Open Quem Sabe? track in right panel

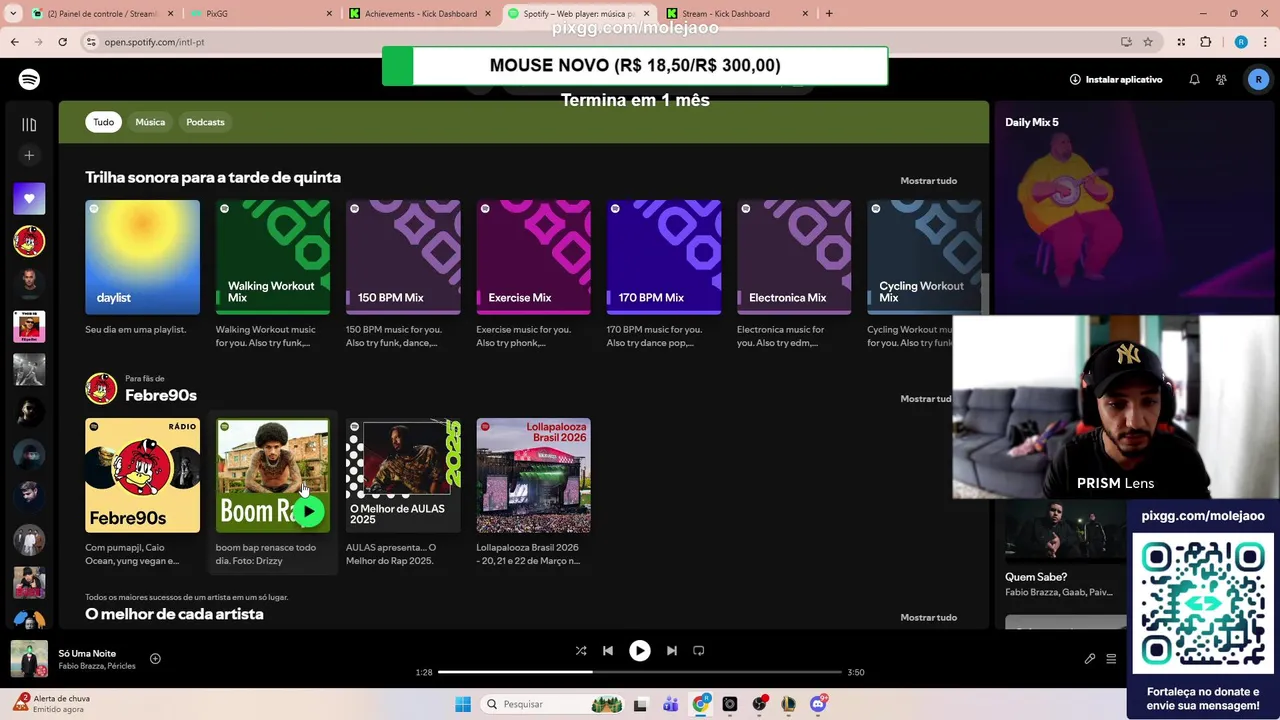pos(1036,577)
